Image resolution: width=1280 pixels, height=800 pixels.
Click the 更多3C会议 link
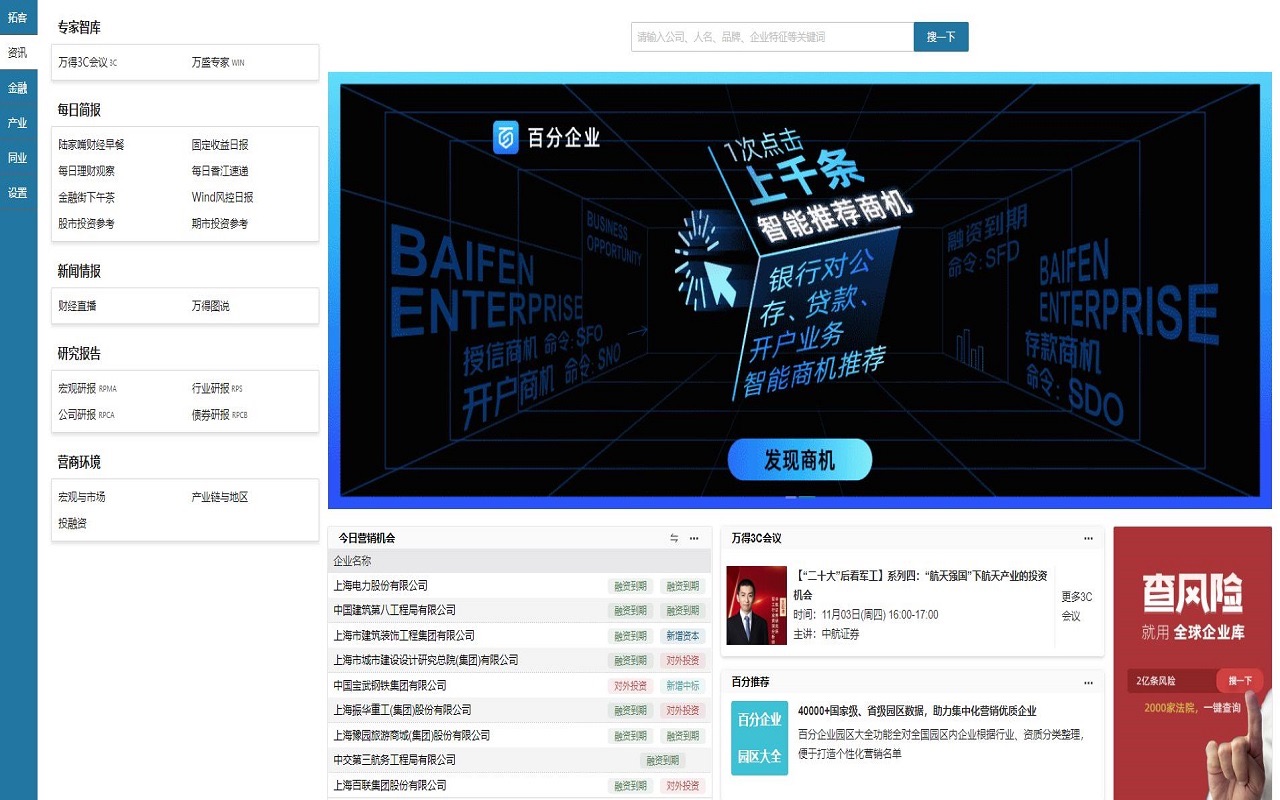pos(1076,606)
